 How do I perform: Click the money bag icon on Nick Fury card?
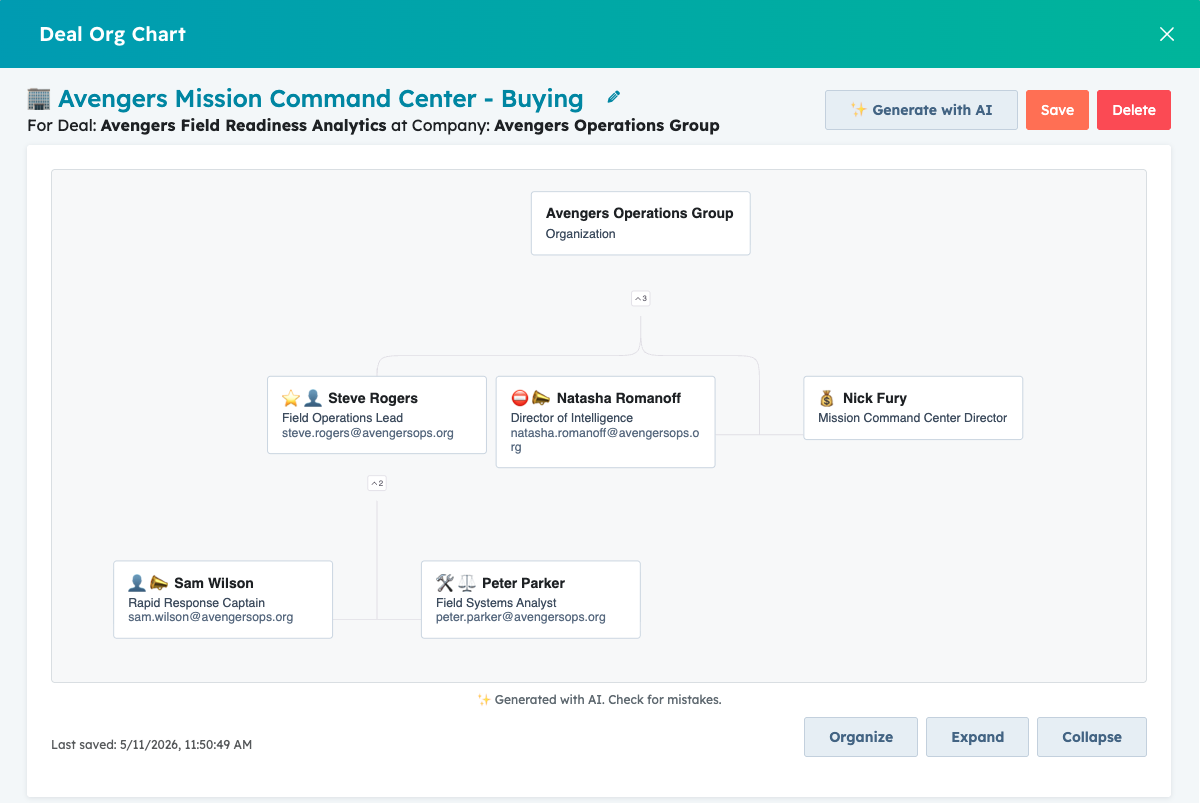coord(827,398)
